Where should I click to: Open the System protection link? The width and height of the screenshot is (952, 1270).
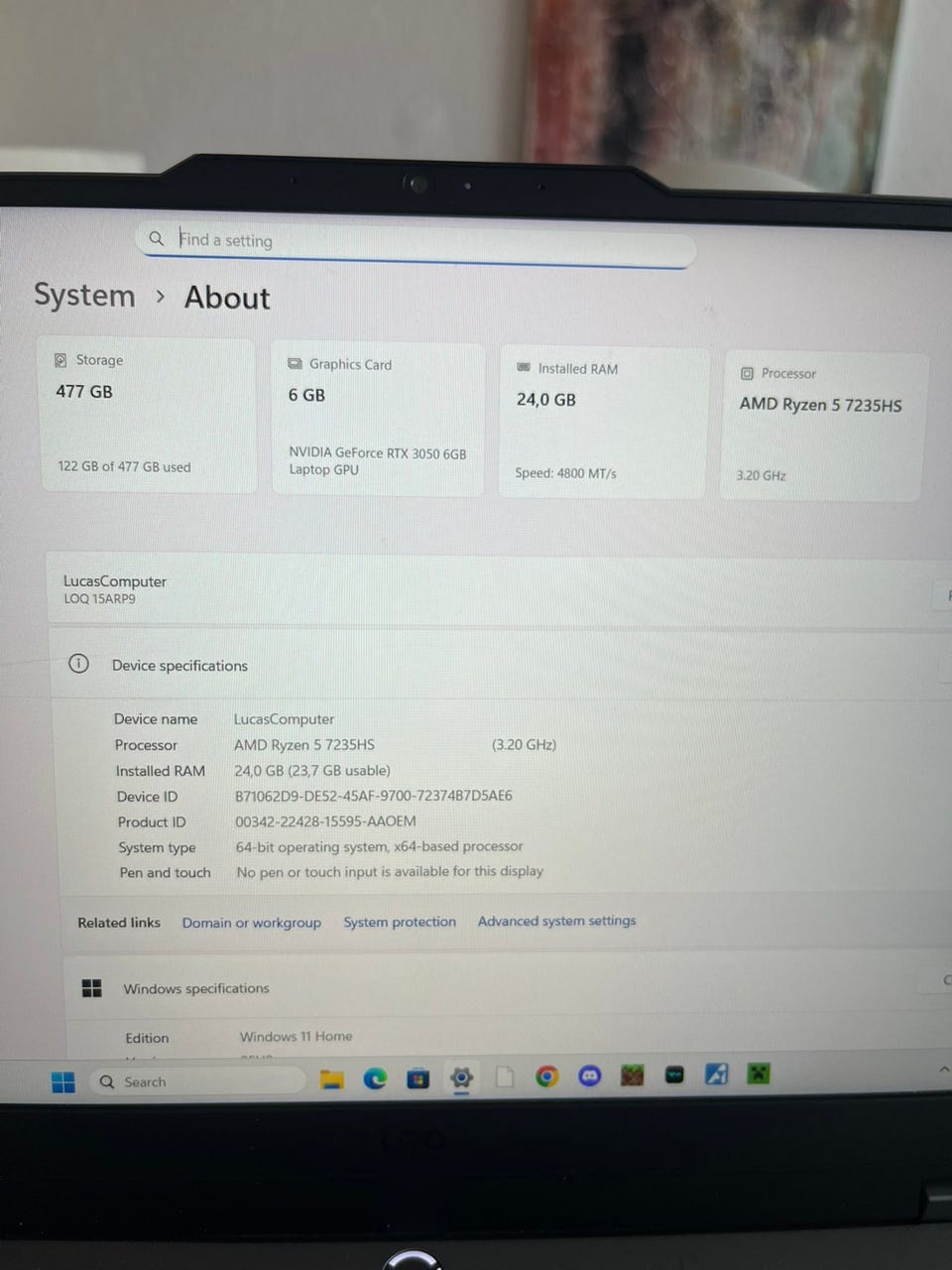[x=400, y=921]
